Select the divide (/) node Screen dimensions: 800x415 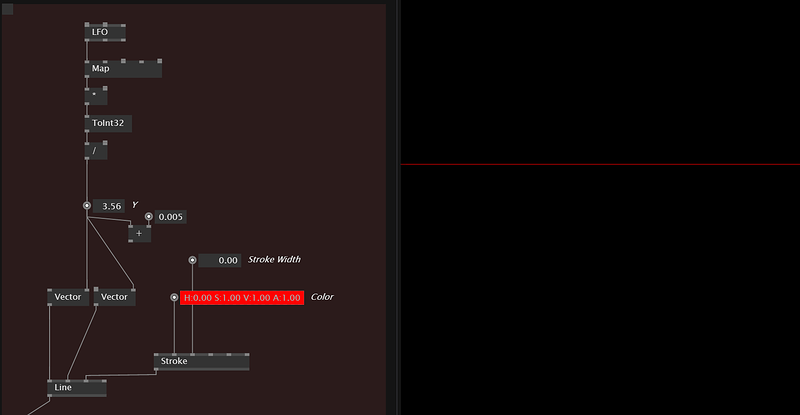pyautogui.click(x=96, y=151)
